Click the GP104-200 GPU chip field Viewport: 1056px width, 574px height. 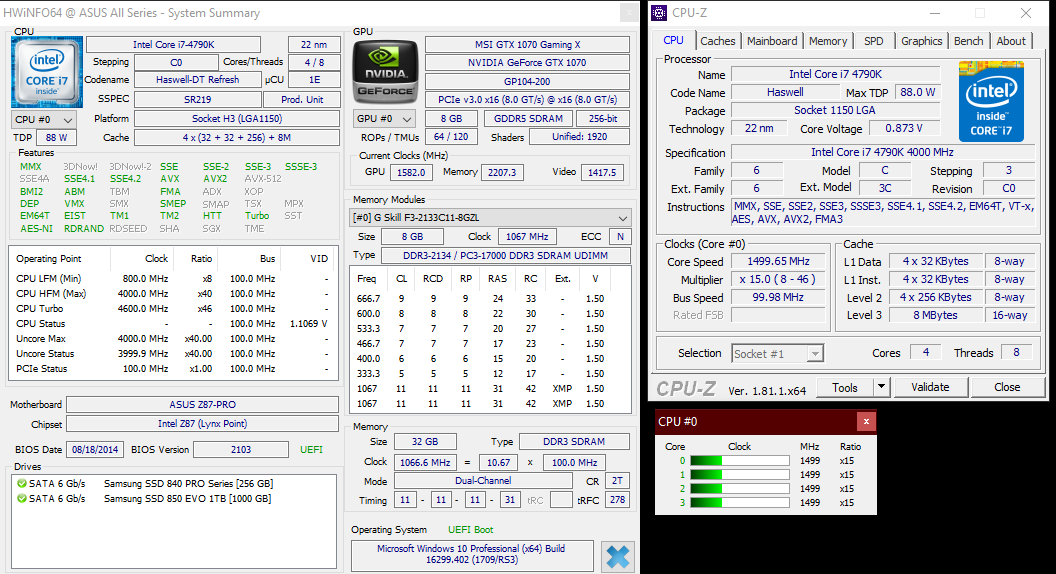(x=527, y=81)
